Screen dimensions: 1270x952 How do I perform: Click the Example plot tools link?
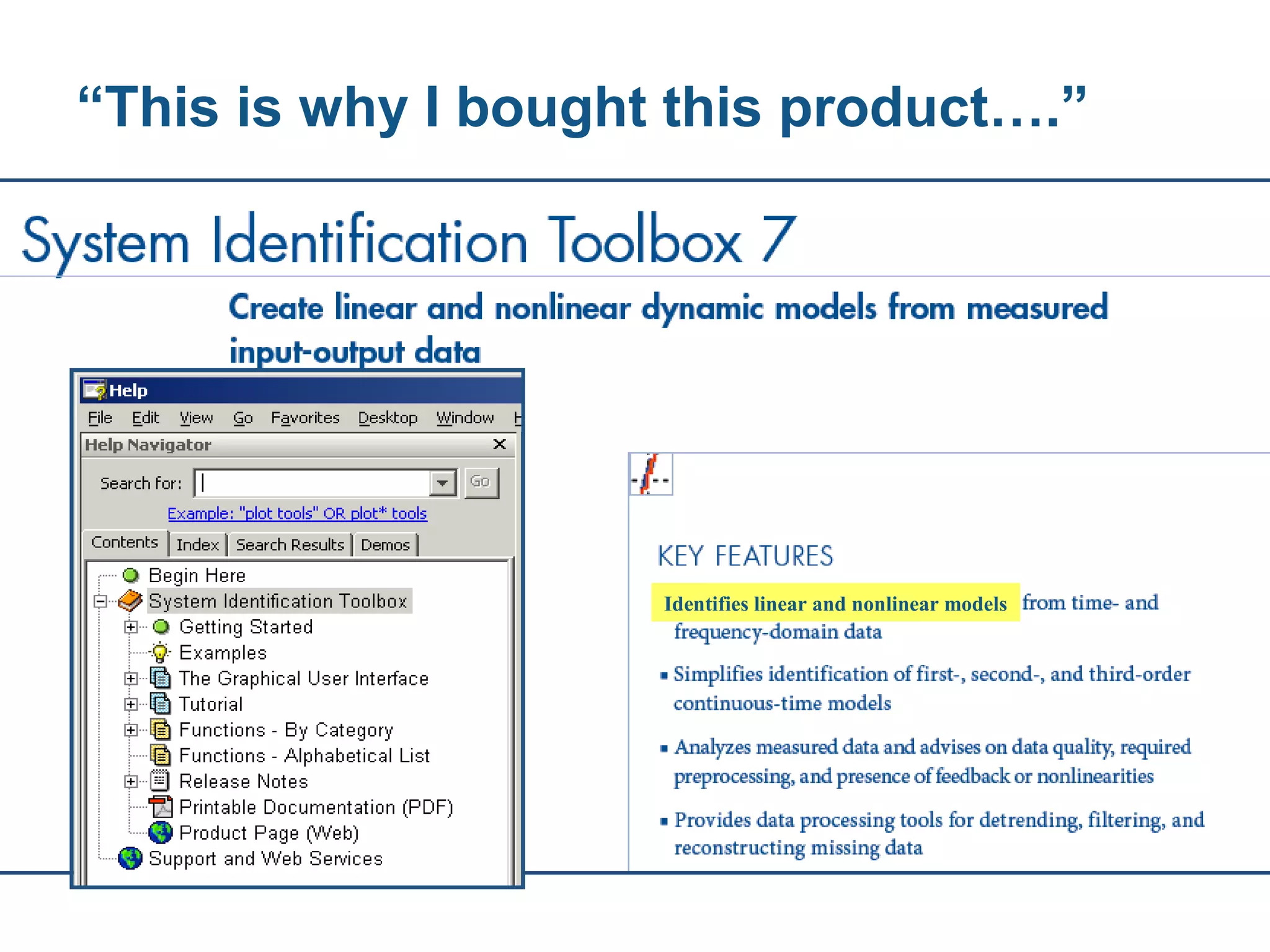297,513
